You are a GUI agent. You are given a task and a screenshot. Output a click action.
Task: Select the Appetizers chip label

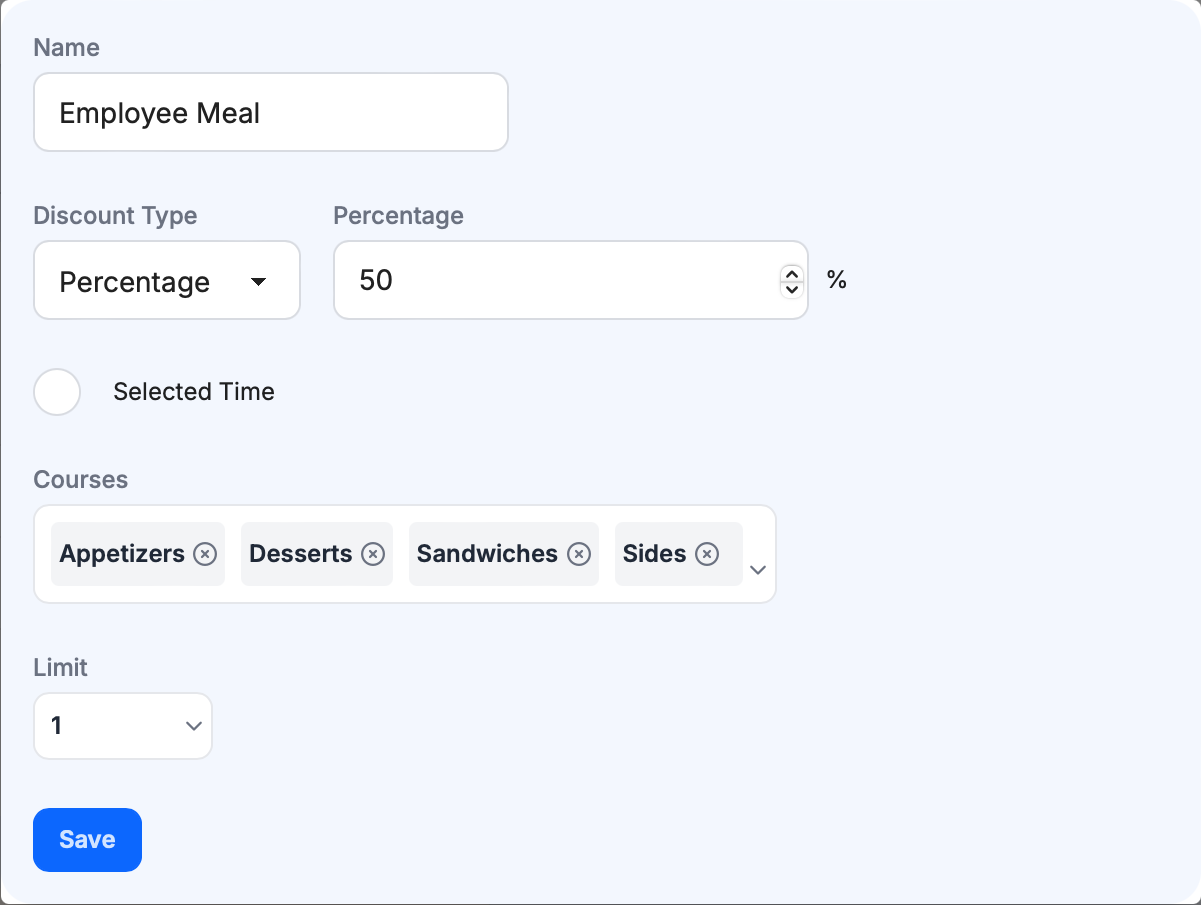pyautogui.click(x=122, y=554)
